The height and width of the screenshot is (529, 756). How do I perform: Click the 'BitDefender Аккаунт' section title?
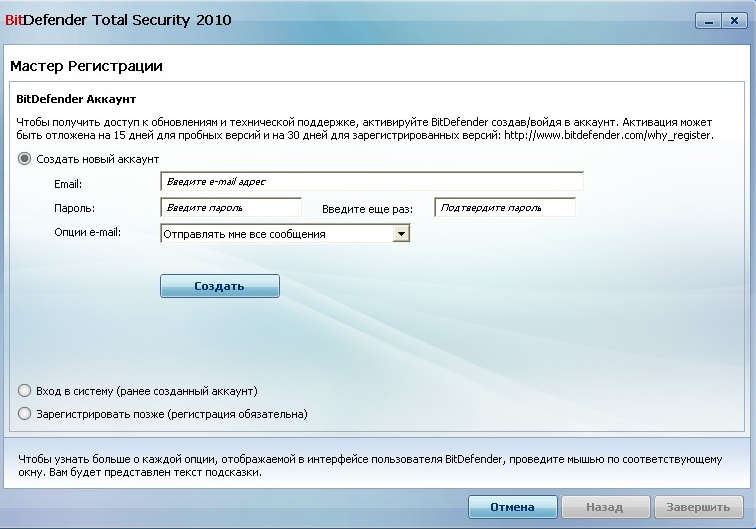point(76,100)
